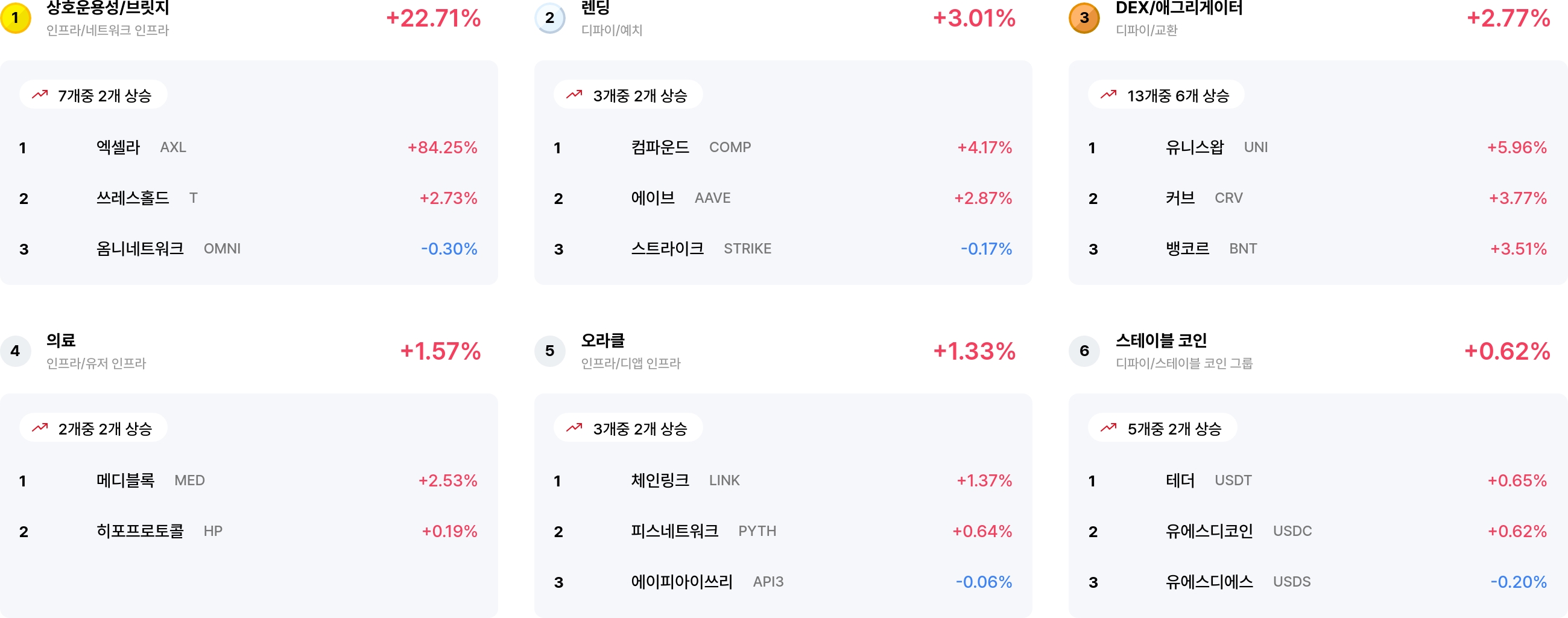The width and height of the screenshot is (1568, 618).
Task: Open the 의료 sector heading
Action: pos(61,340)
